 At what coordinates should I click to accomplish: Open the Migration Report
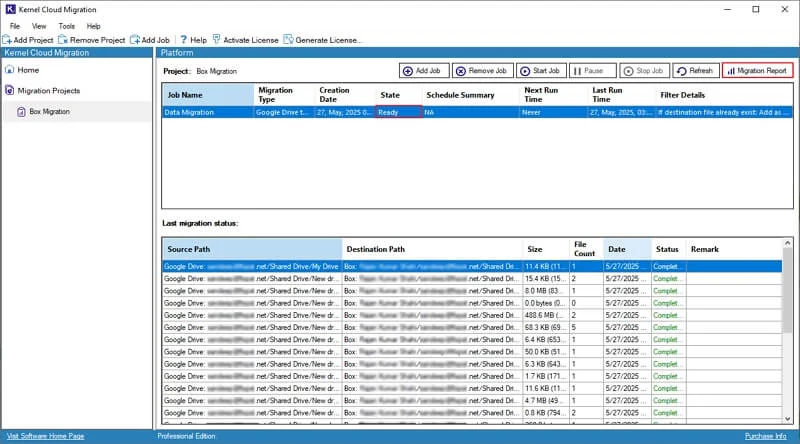(758, 70)
